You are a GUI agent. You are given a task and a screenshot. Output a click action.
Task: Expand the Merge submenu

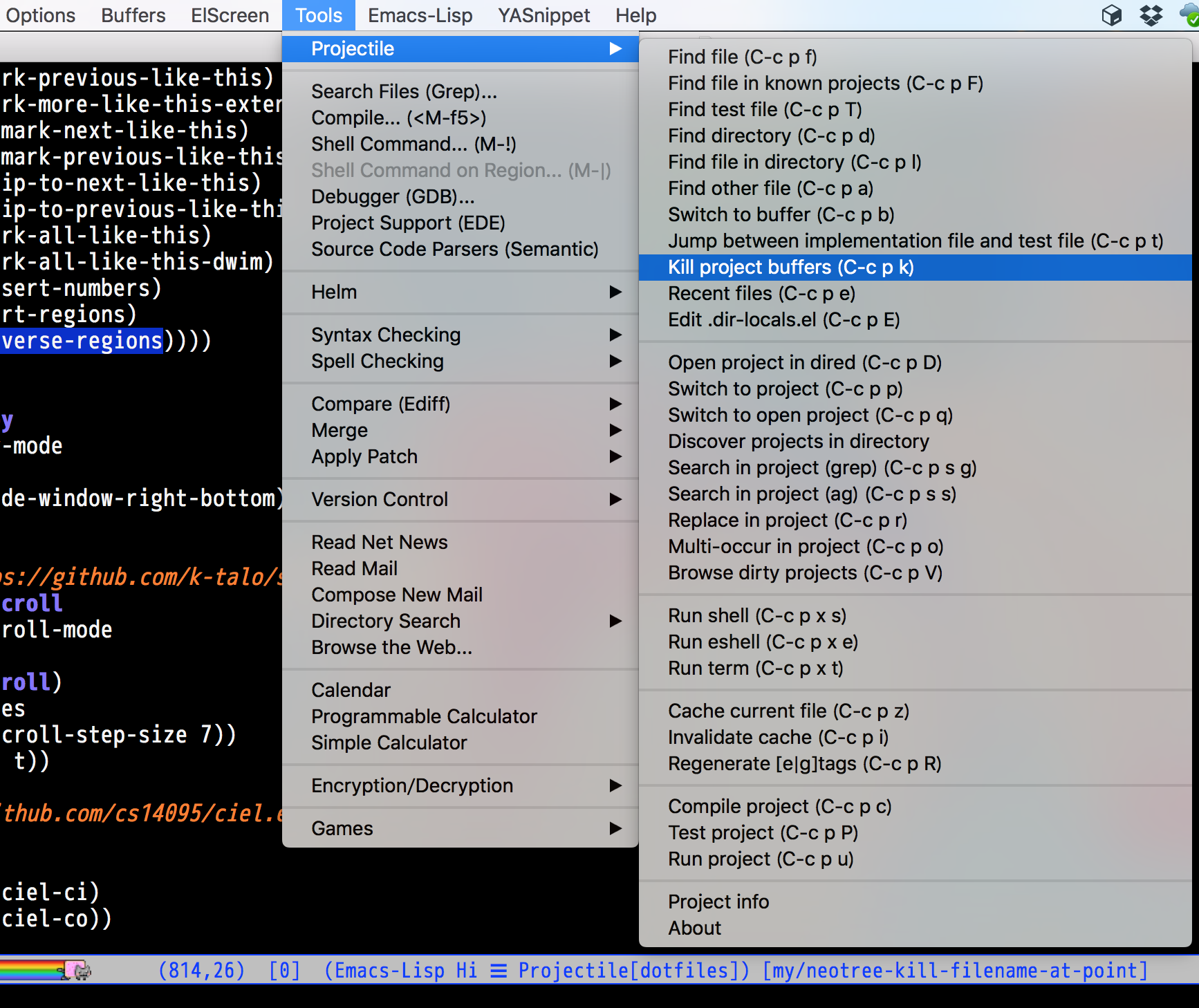(461, 430)
